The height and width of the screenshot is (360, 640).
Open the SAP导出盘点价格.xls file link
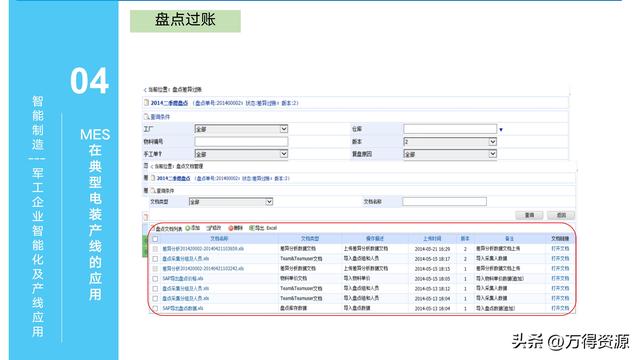pos(182,279)
